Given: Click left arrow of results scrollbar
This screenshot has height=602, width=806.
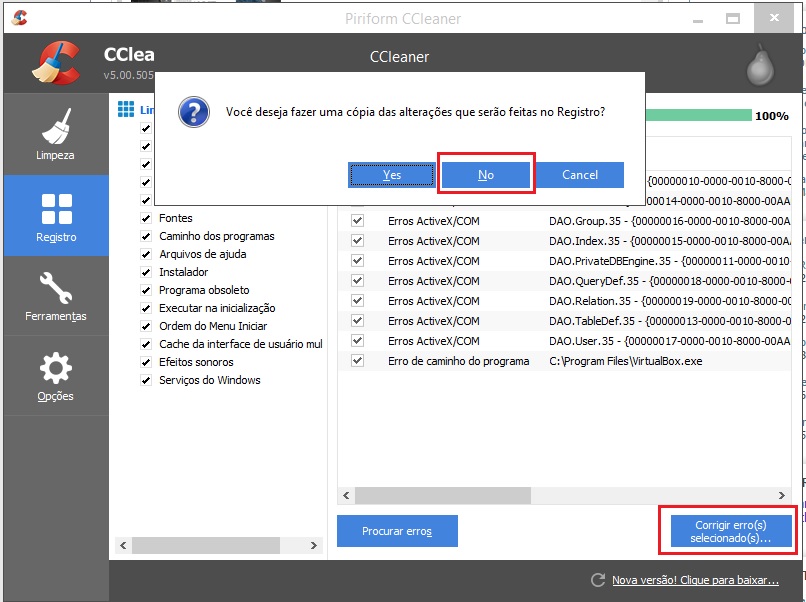Looking at the screenshot, I should (x=346, y=496).
